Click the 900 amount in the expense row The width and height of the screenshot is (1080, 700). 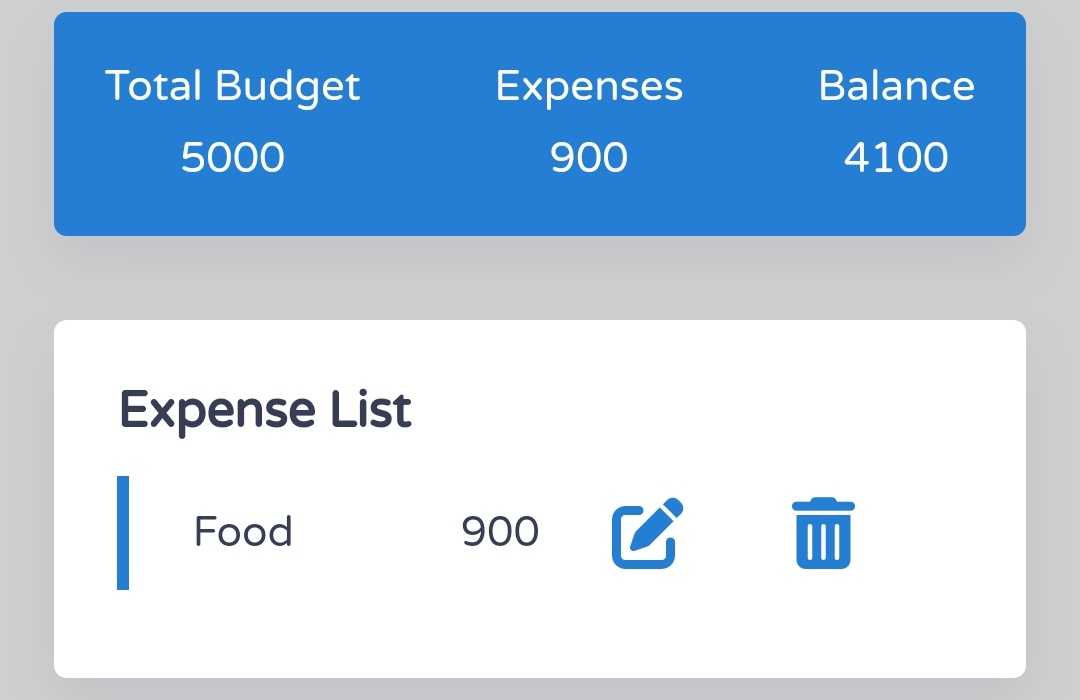(500, 532)
